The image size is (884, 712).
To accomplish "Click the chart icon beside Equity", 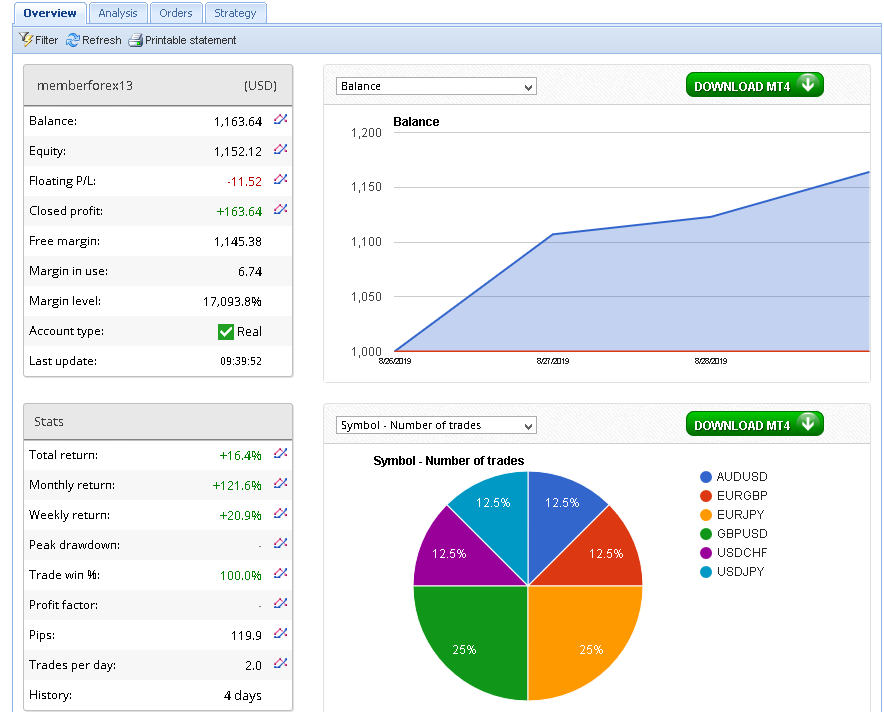I will pos(281,150).
